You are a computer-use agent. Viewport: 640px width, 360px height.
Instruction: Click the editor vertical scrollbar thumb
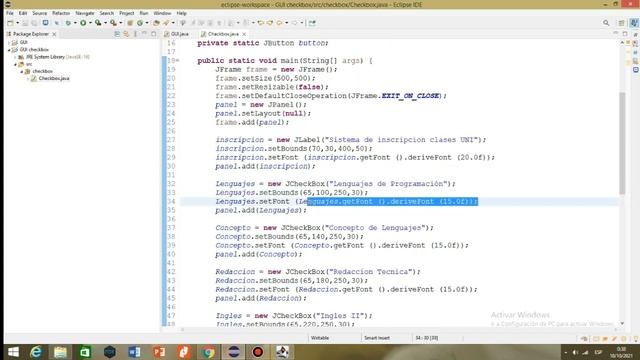tap(622, 143)
